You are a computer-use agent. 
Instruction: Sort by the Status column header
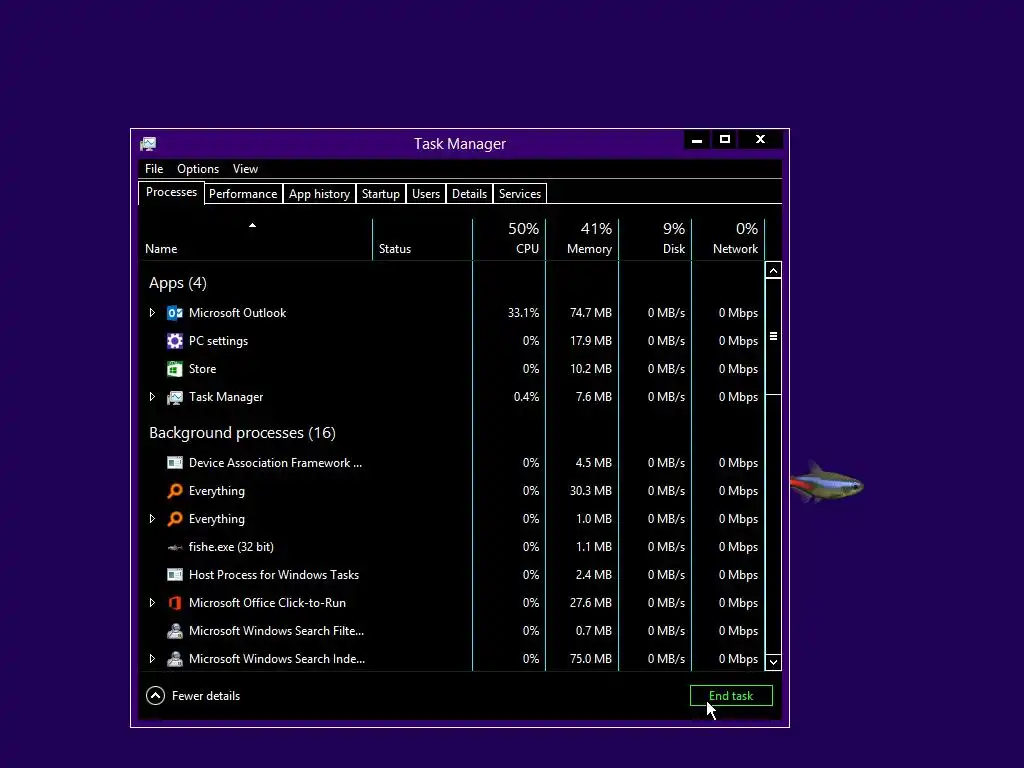(x=423, y=239)
